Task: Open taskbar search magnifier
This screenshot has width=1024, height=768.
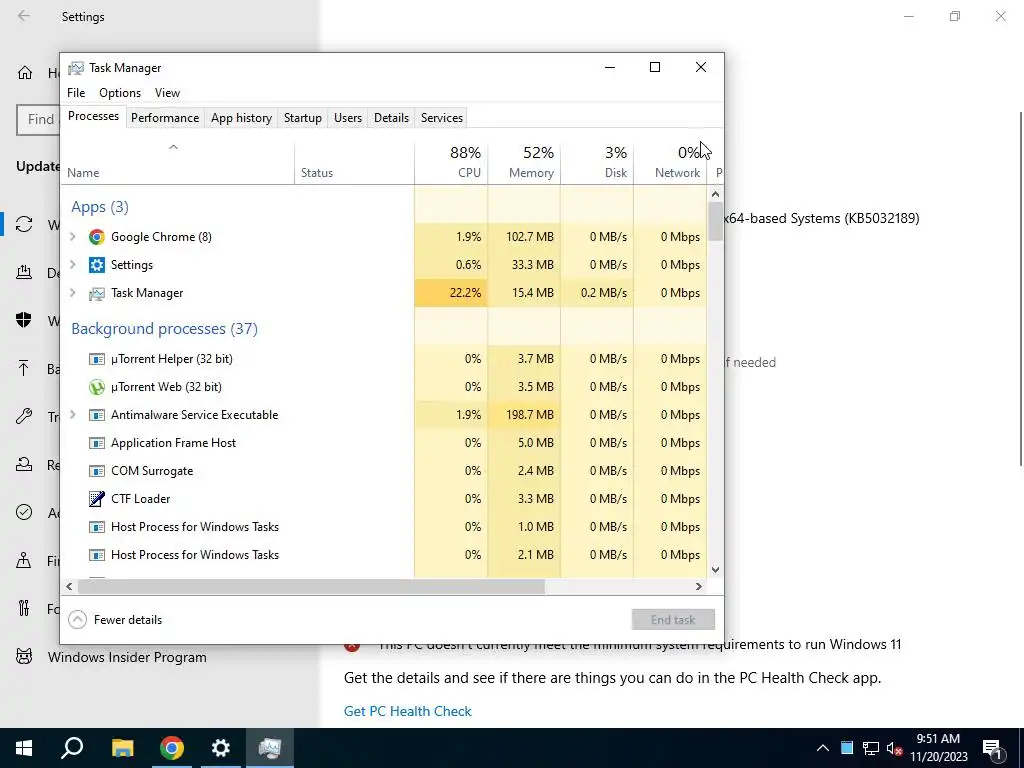Action: pyautogui.click(x=72, y=748)
